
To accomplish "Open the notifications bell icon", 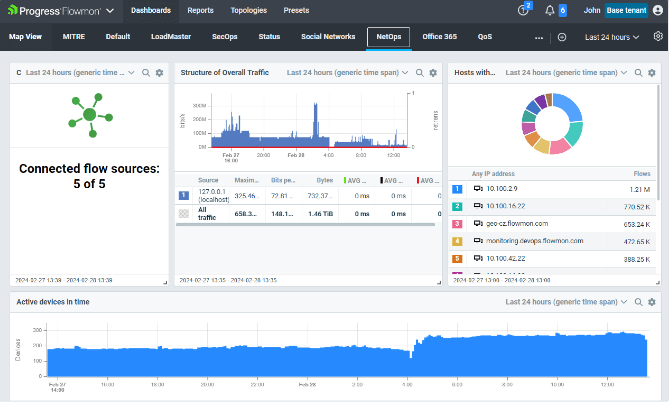I will click(x=549, y=10).
